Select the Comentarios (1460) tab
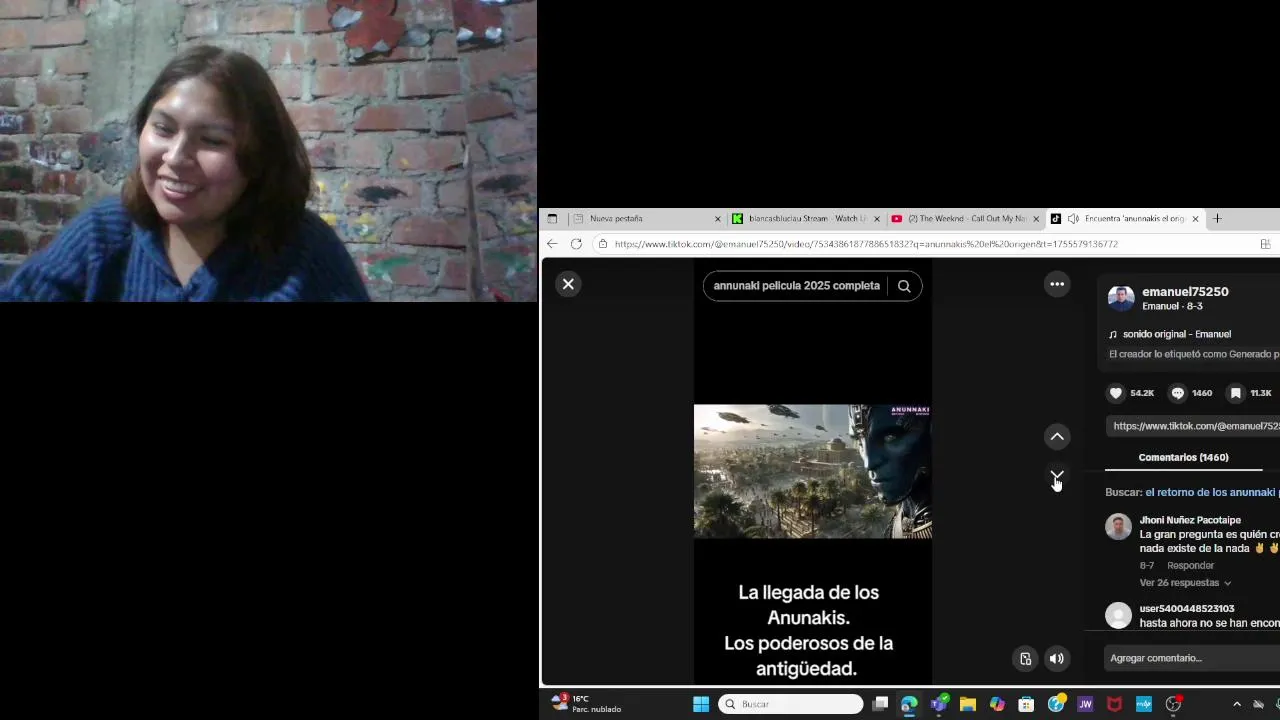Viewport: 1280px width, 720px height. coord(1183,457)
